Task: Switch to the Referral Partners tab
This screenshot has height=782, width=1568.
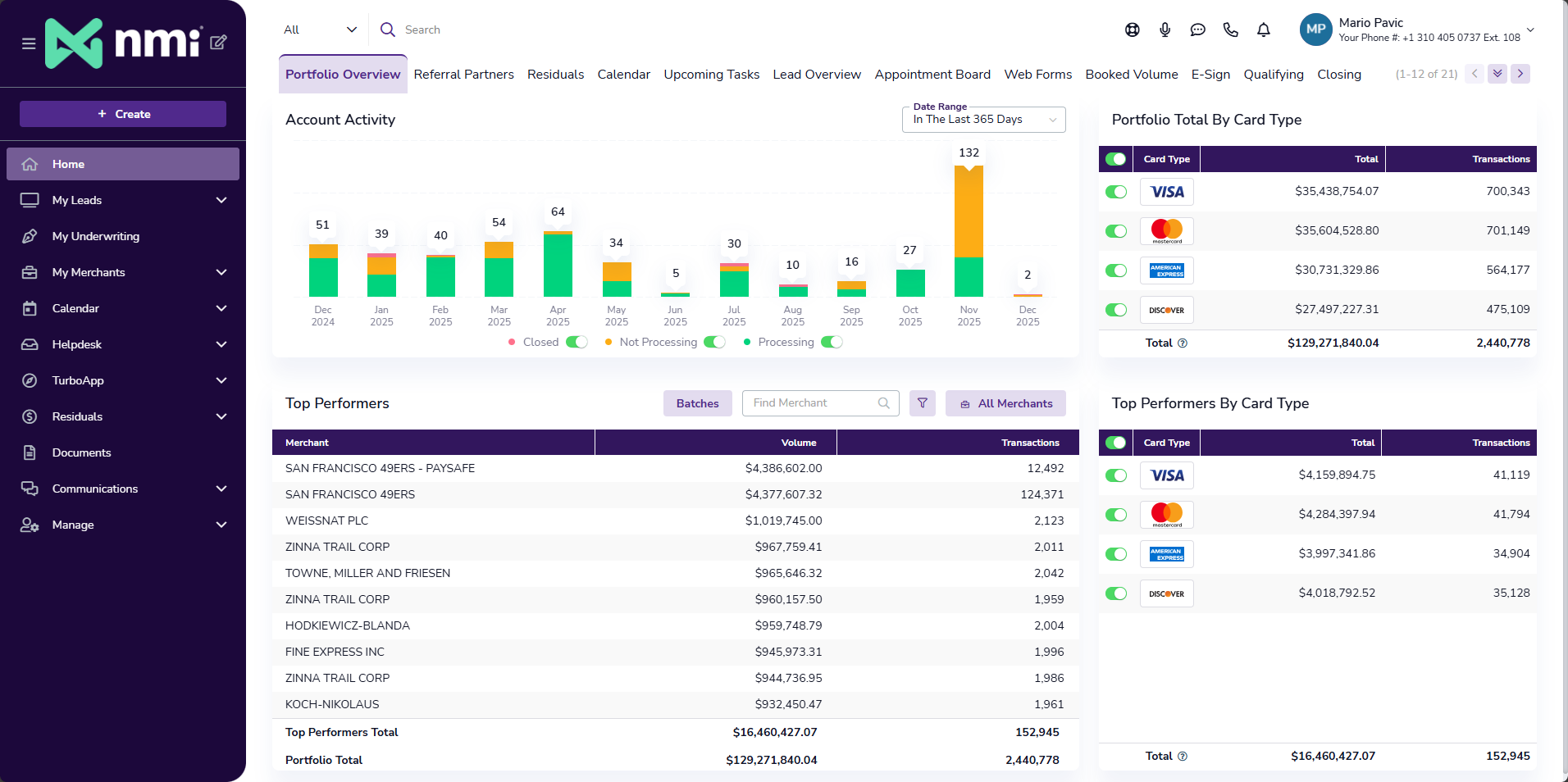Action: [x=463, y=75]
